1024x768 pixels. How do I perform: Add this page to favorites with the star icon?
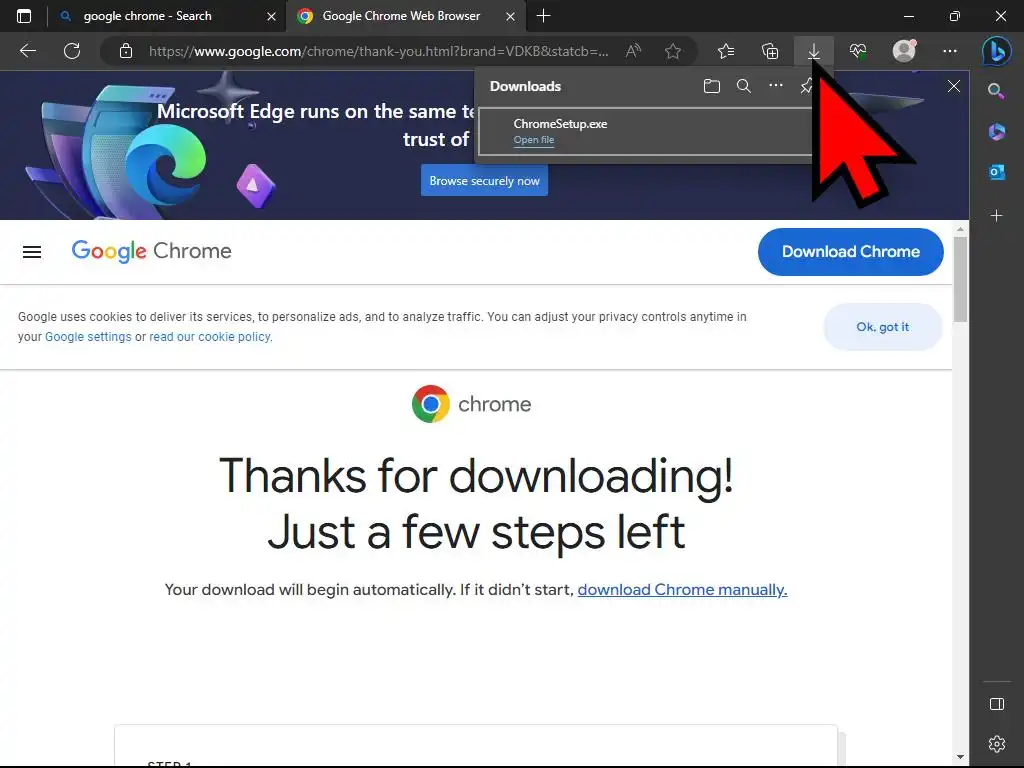point(673,51)
